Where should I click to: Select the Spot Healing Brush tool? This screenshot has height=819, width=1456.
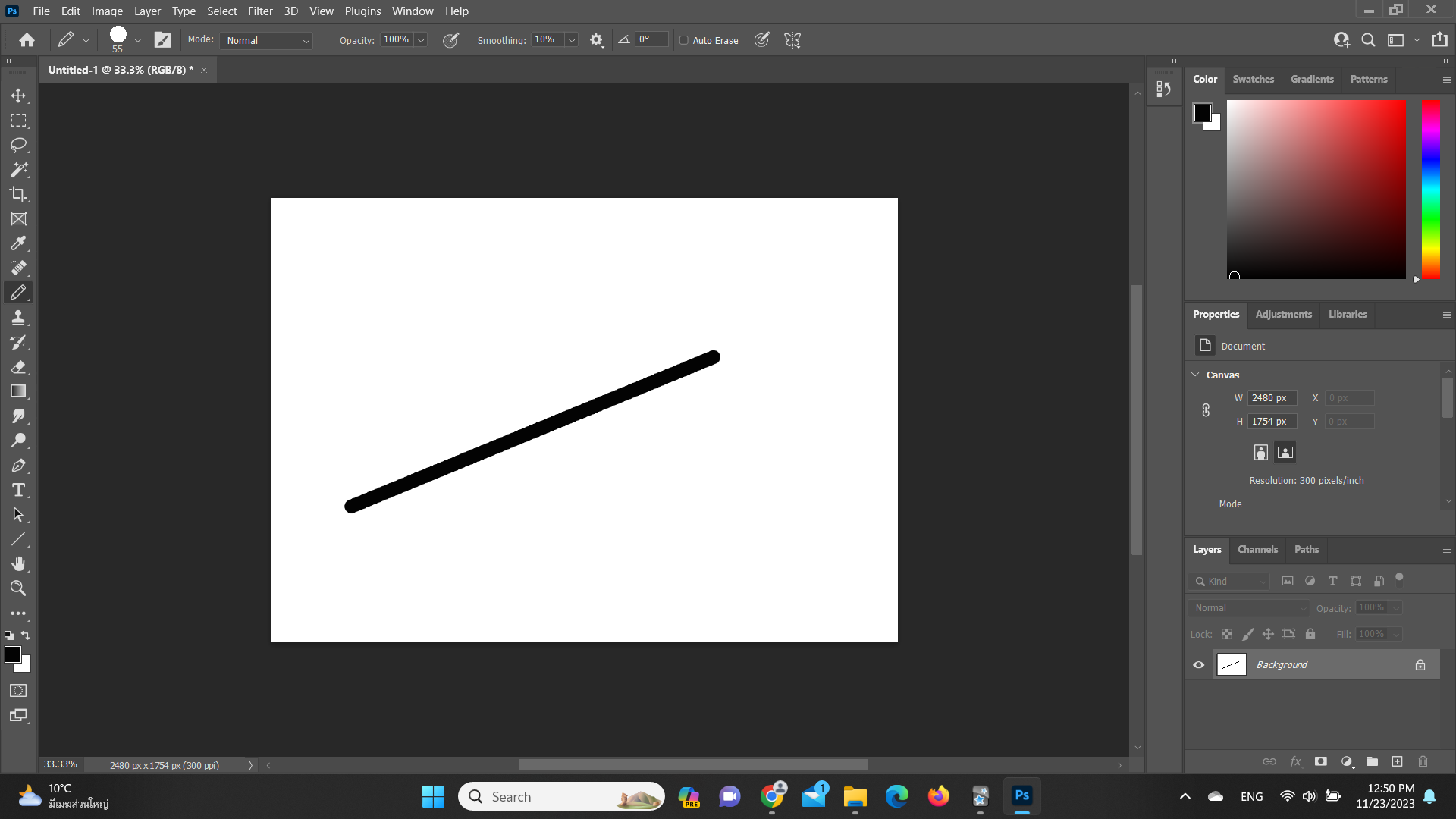(x=18, y=268)
